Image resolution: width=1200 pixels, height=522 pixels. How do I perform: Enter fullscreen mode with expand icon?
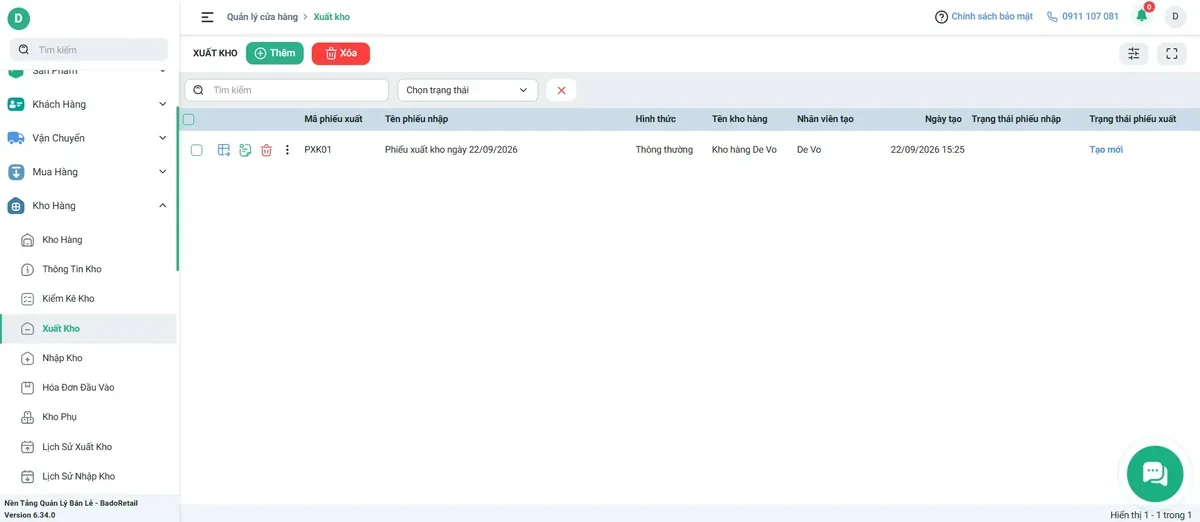(1171, 54)
